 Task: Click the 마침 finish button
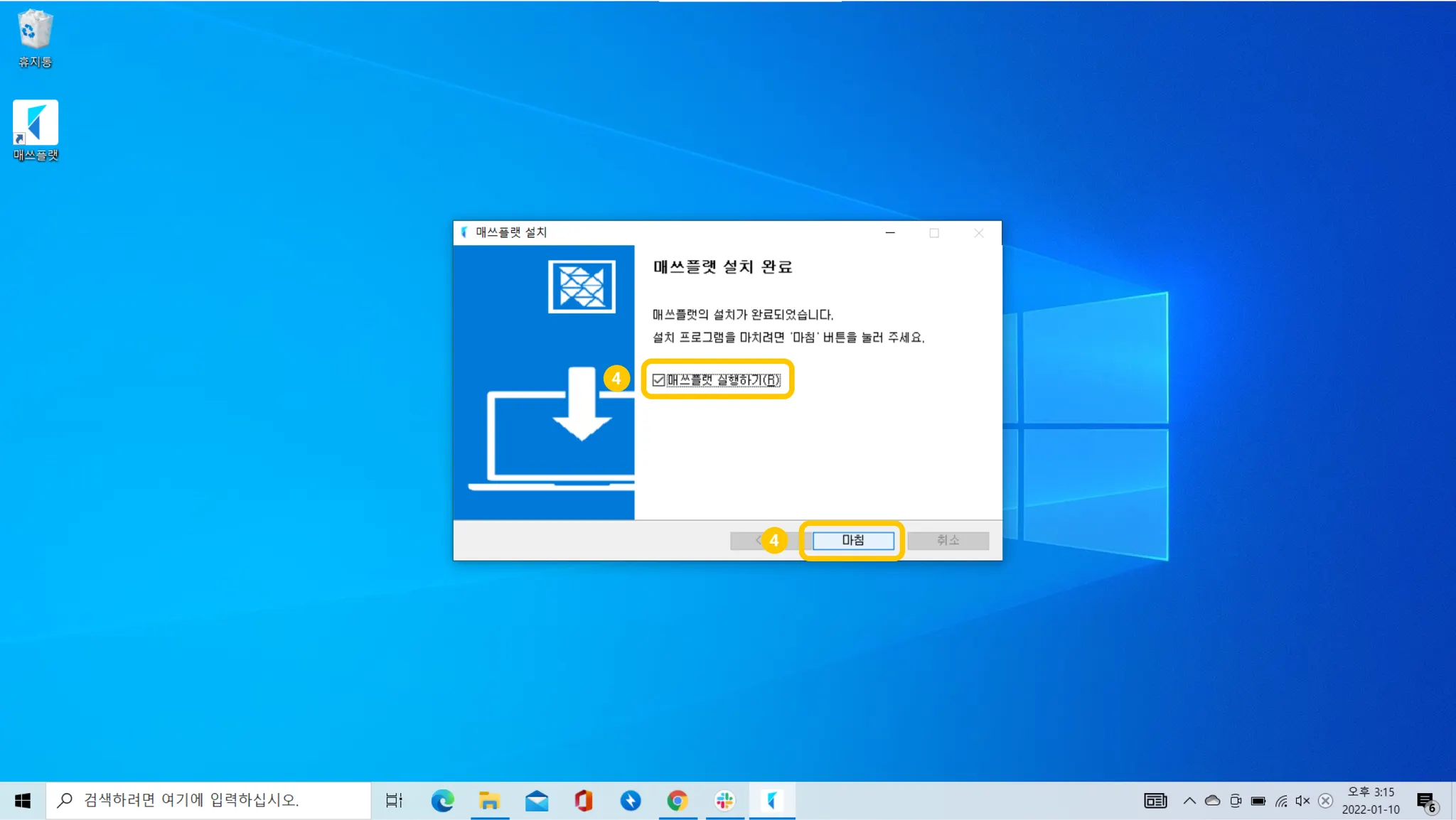click(x=852, y=540)
